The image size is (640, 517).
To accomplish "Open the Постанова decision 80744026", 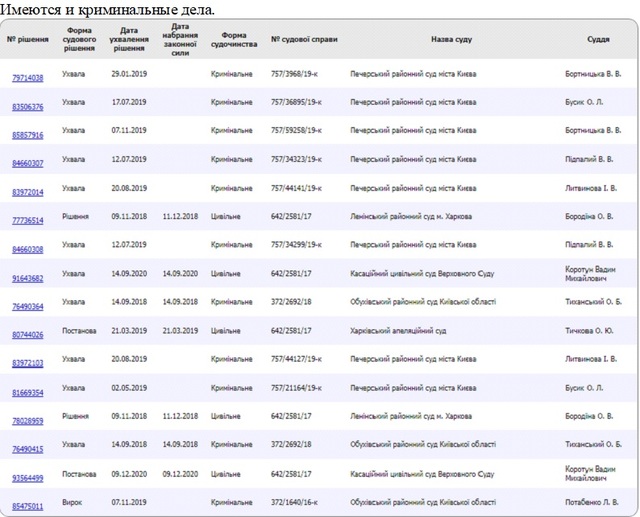I will pyautogui.click(x=27, y=335).
